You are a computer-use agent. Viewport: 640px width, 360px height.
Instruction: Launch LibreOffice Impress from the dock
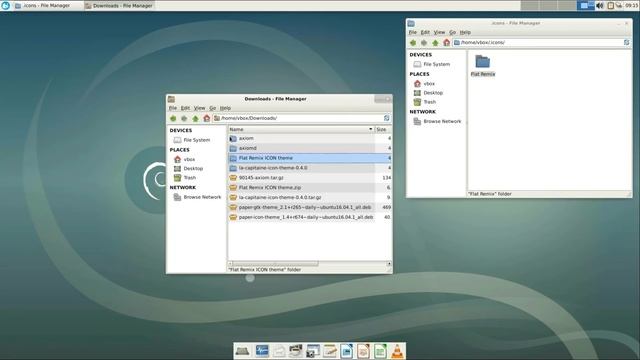(363, 351)
